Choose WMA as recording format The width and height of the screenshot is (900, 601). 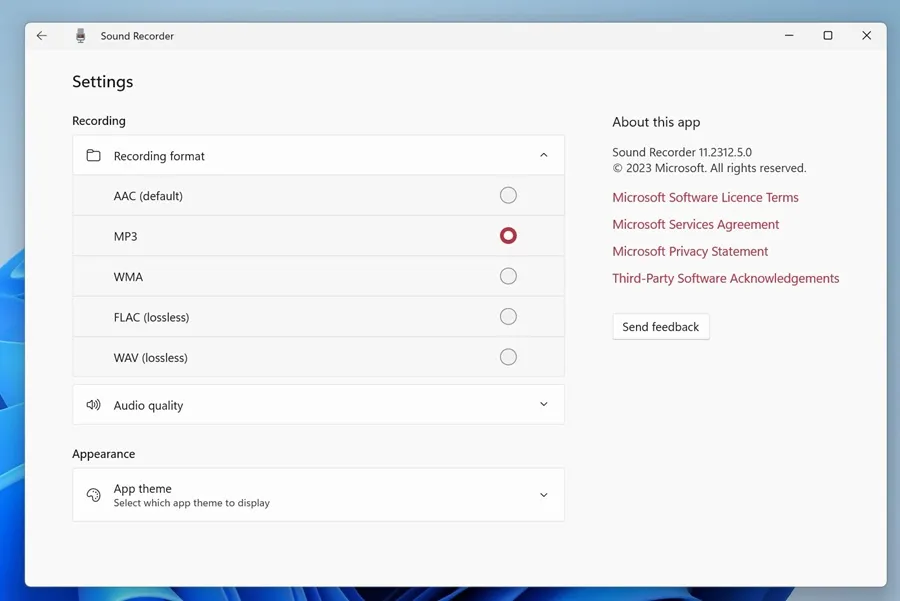coord(508,276)
